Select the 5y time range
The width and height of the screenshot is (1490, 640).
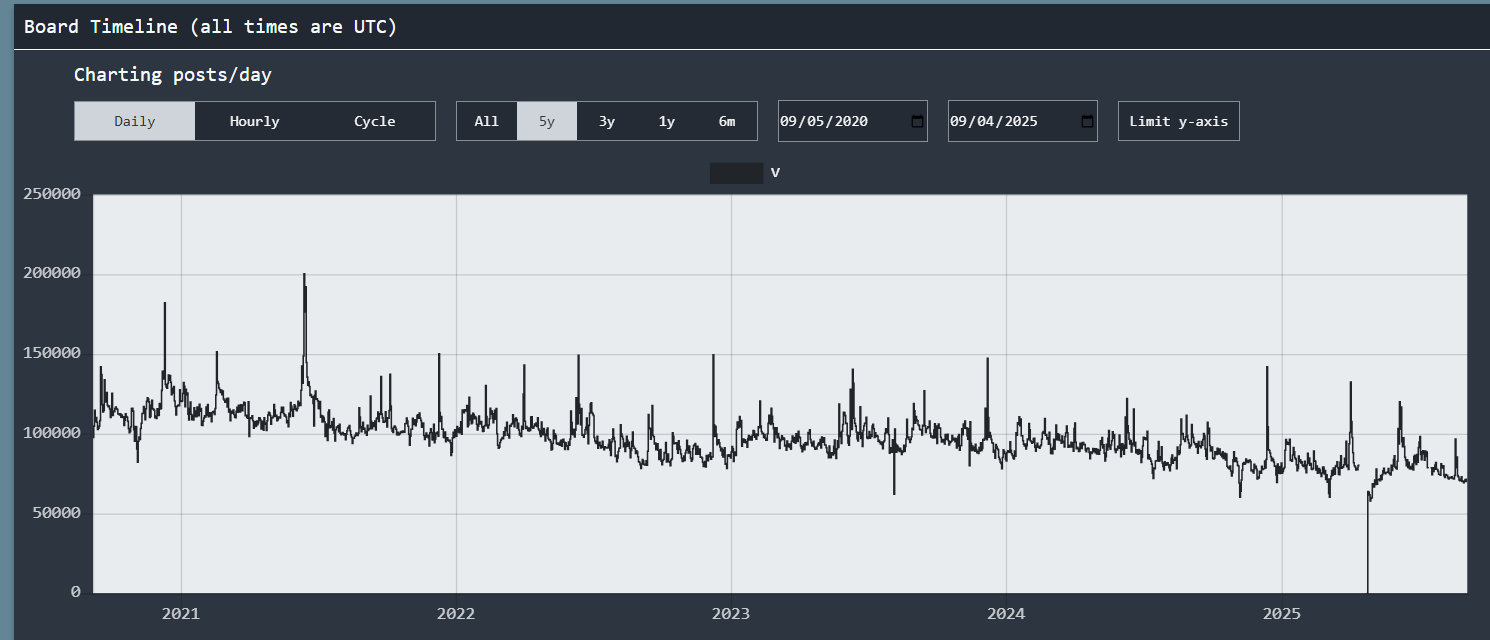tap(547, 121)
